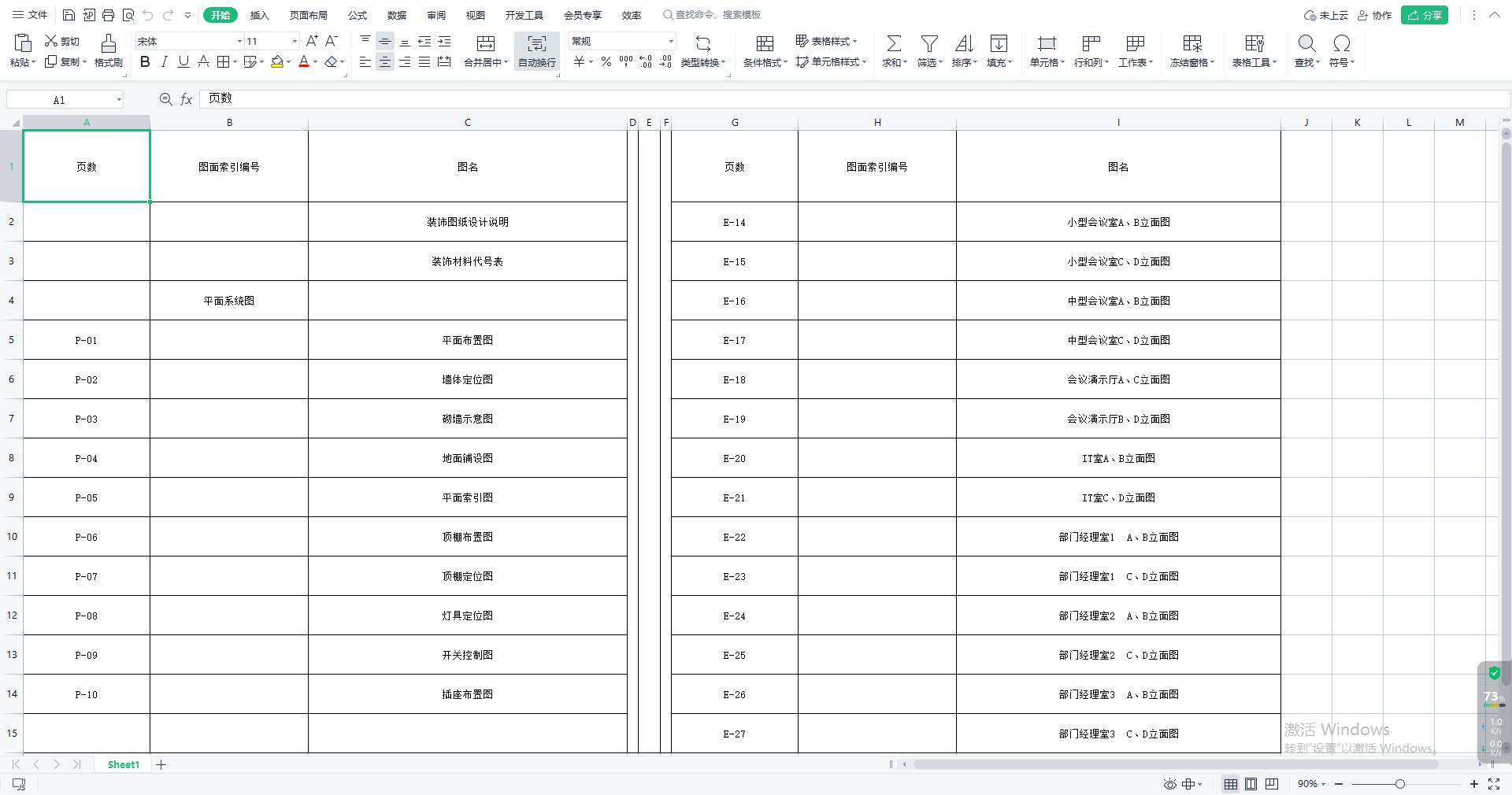This screenshot has width=1512, height=795.
Task: Click the 协作 collaboration button
Action: pos(1375,15)
